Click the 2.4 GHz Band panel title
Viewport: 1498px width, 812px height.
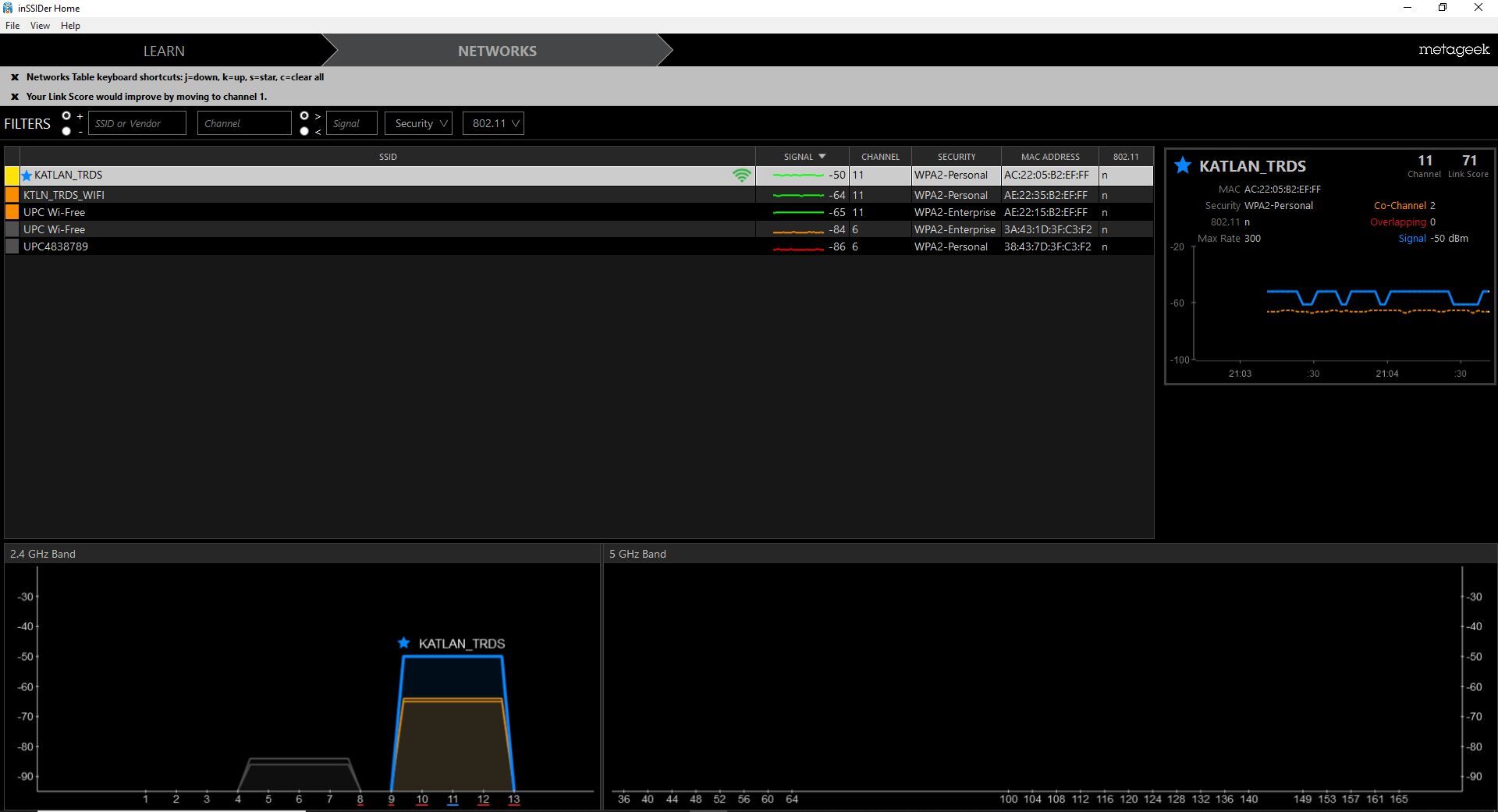point(43,554)
